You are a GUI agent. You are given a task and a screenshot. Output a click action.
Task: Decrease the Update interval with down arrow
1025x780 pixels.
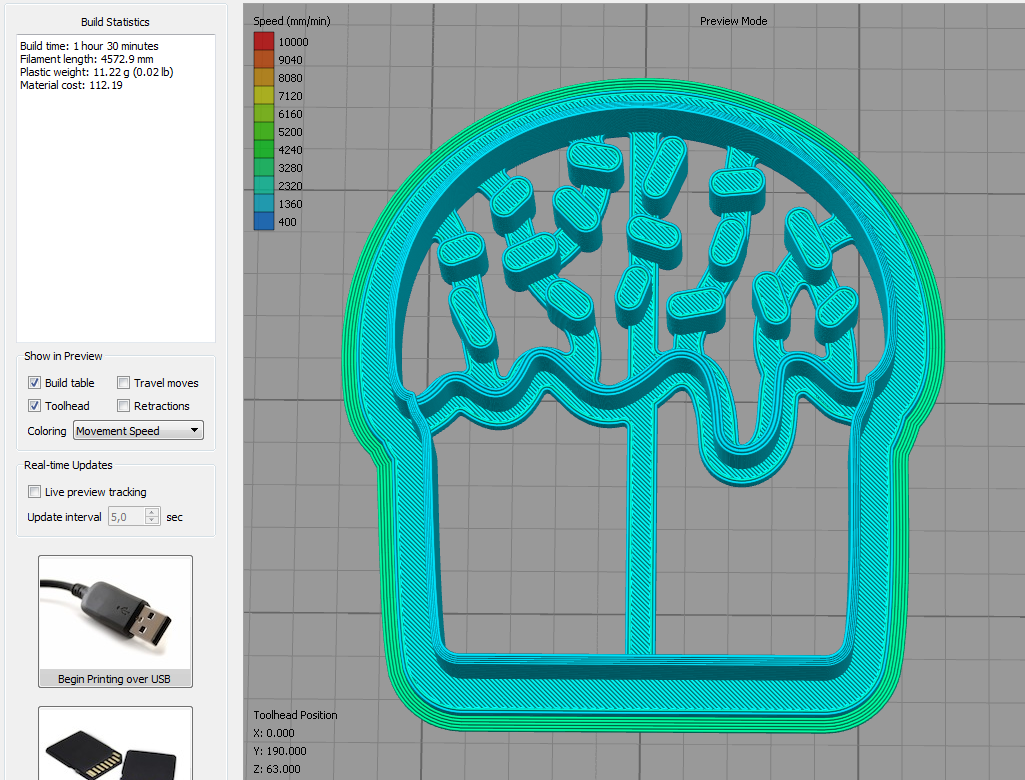(x=152, y=521)
